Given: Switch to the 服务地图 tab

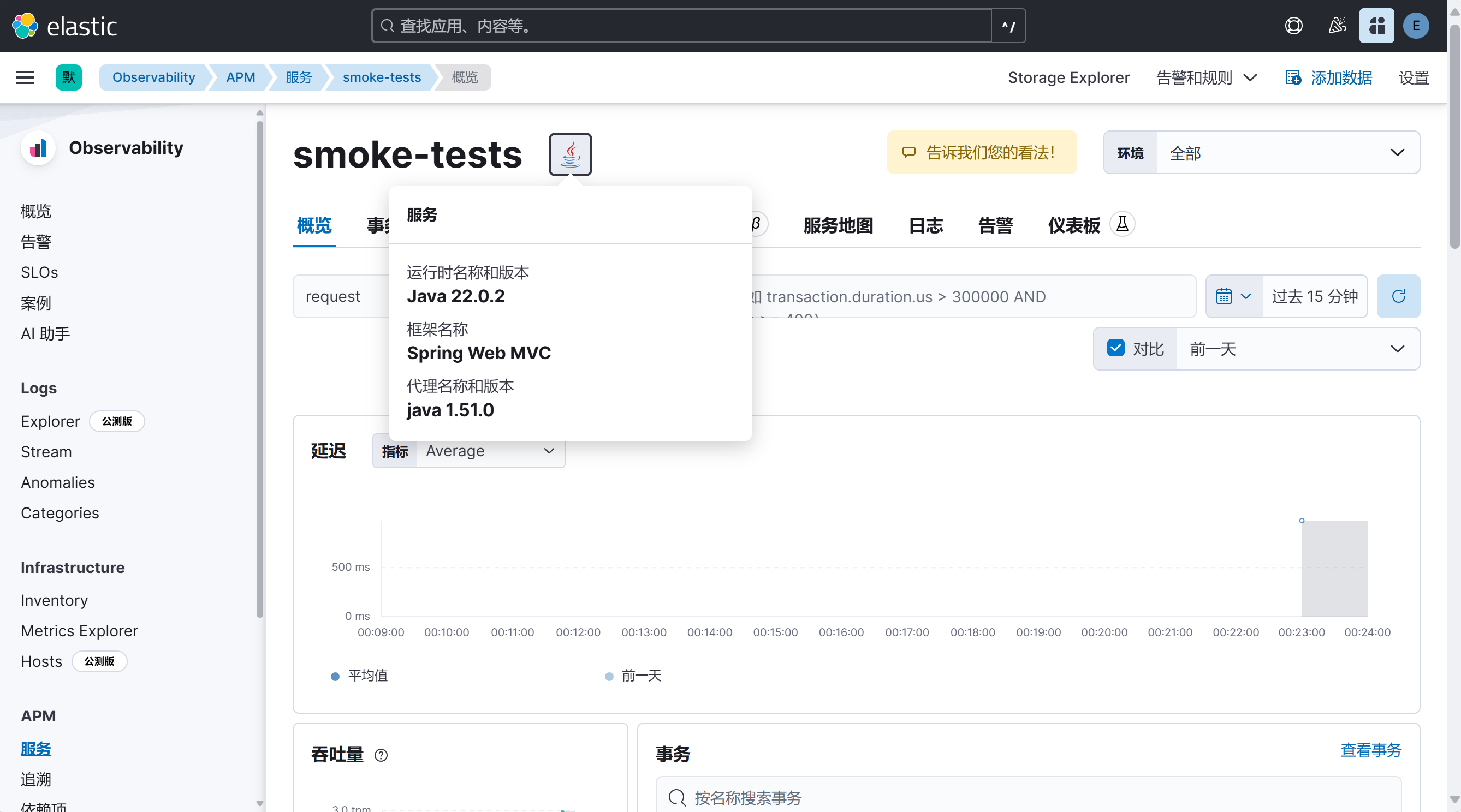Looking at the screenshot, I should 838,226.
